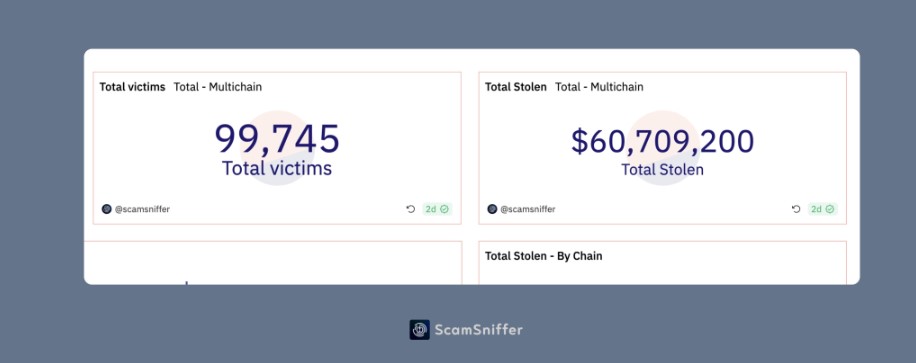Click the Total victims bold title
The image size is (916, 363).
(132, 87)
